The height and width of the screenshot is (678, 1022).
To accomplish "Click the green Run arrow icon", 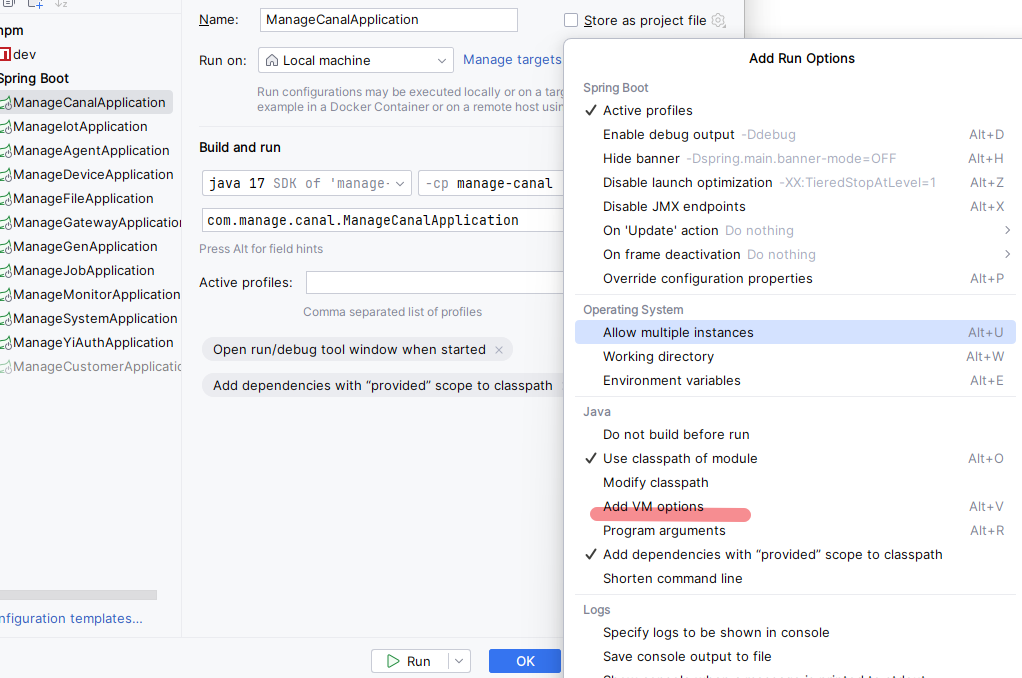I will coord(393,661).
